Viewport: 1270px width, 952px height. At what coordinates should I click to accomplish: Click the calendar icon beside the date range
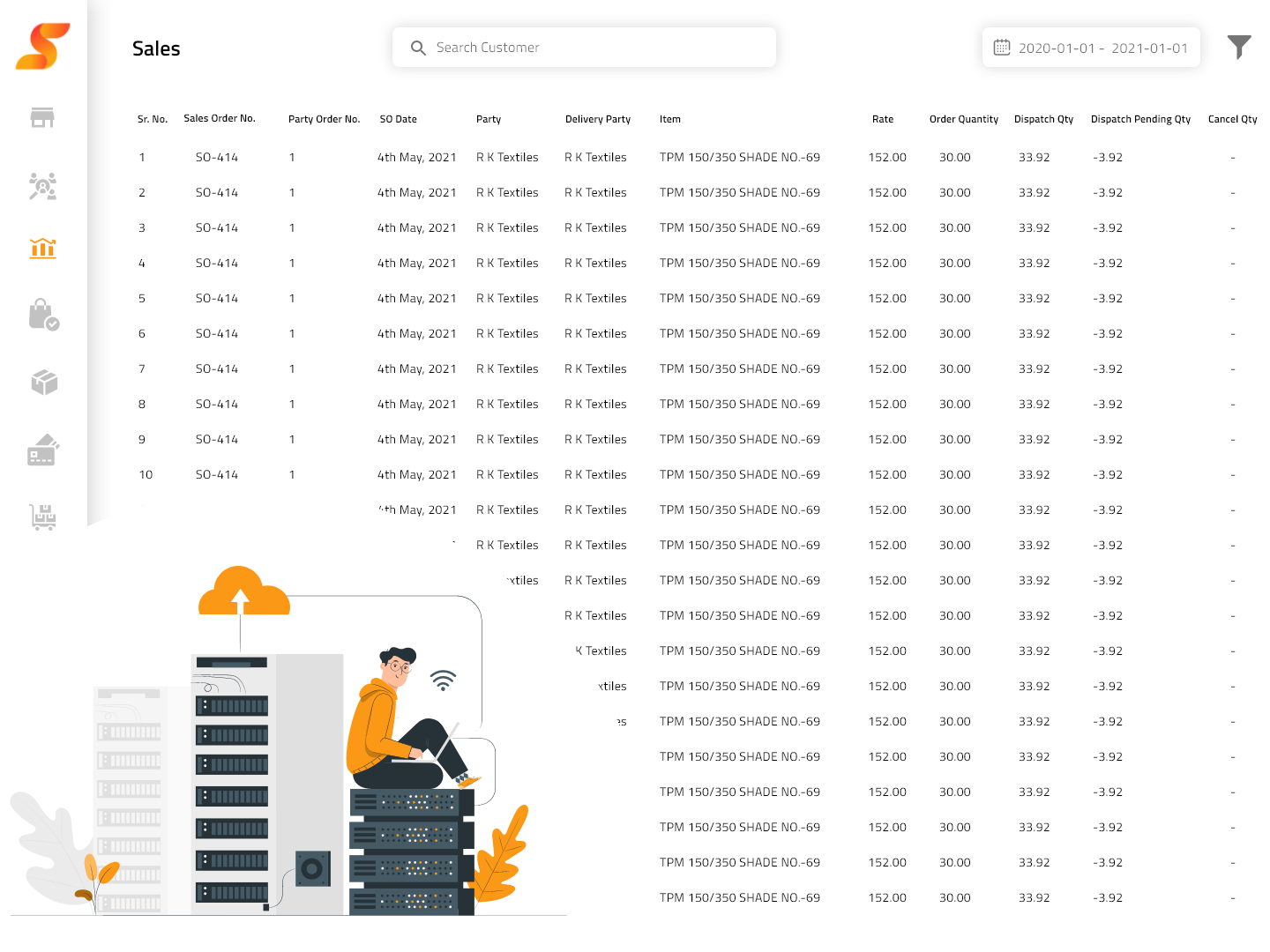click(1002, 46)
